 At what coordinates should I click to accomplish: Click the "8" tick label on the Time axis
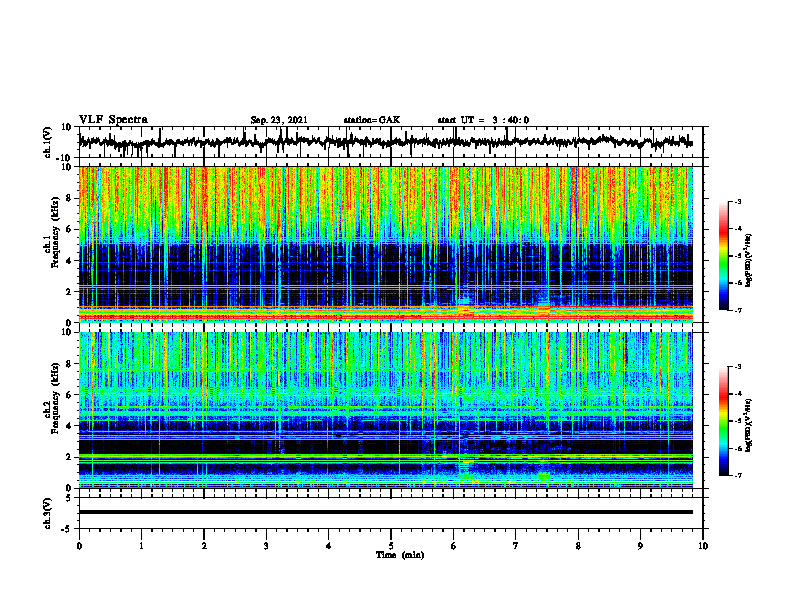(578, 546)
